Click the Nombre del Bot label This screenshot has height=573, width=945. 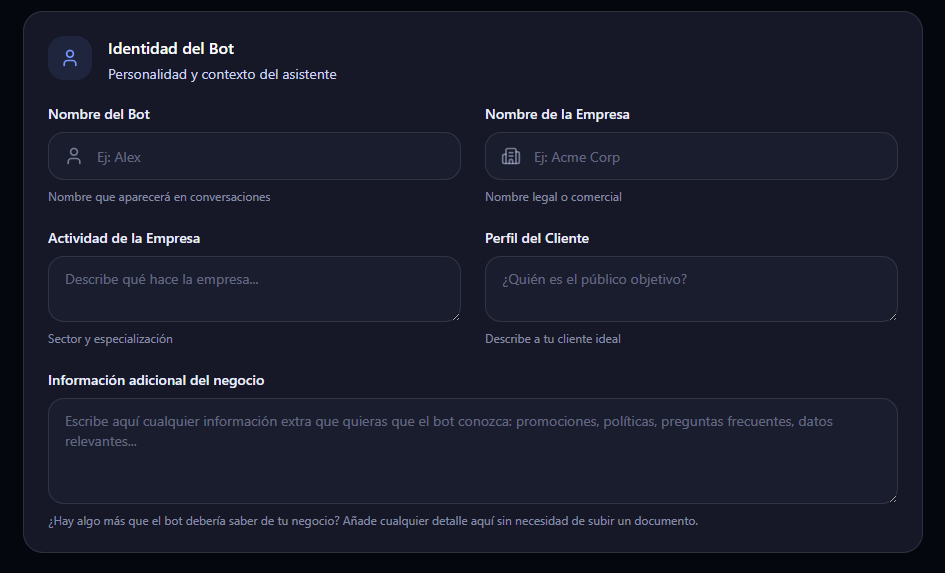tap(99, 114)
